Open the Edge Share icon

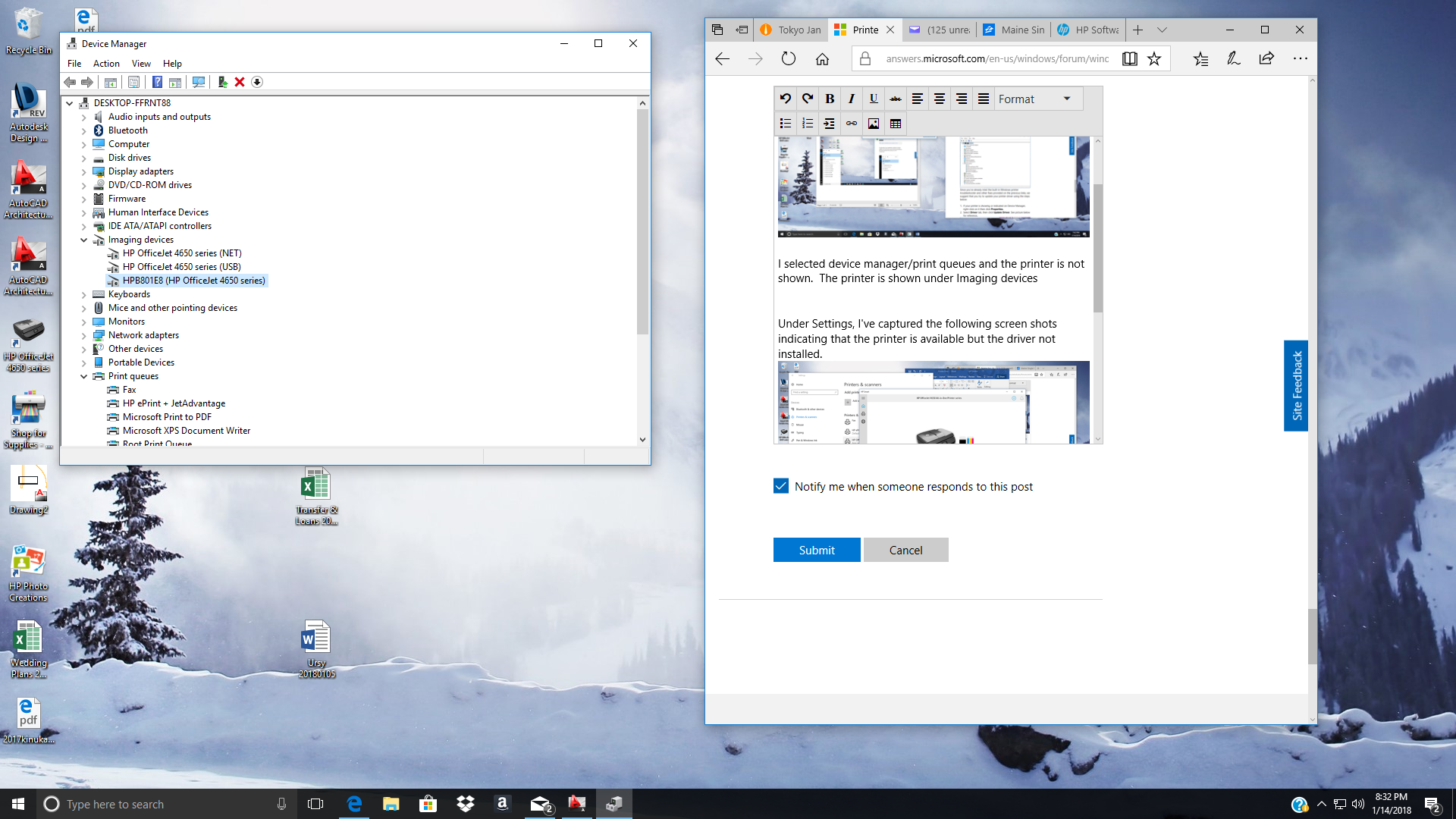pyautogui.click(x=1266, y=58)
